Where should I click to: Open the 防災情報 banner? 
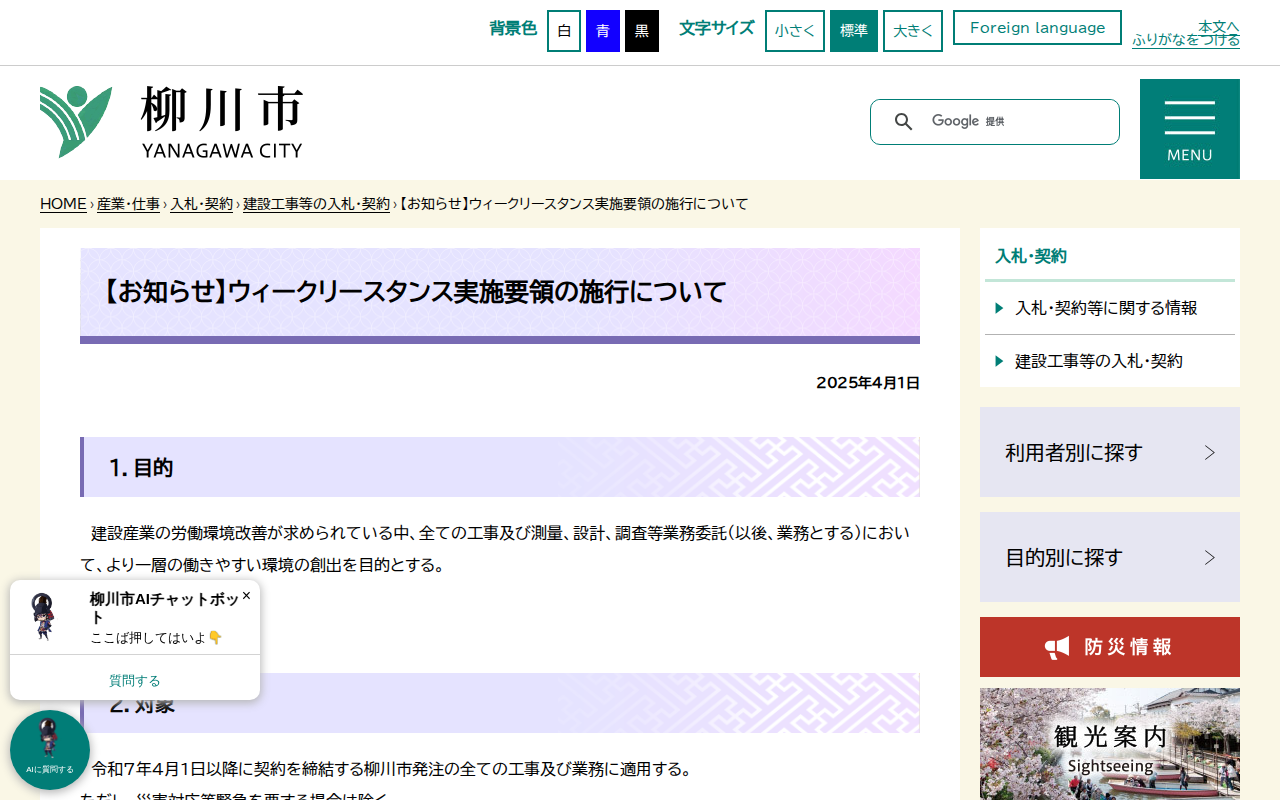click(1110, 647)
